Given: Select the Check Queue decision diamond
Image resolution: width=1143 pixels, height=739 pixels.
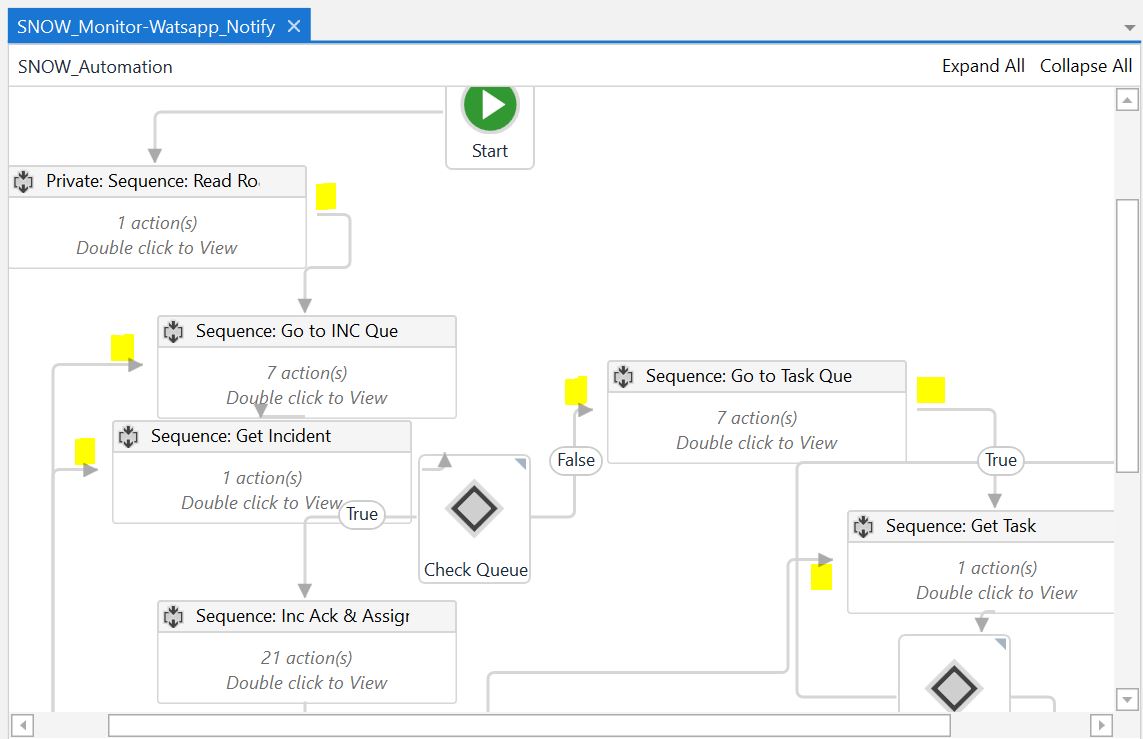Looking at the screenshot, I should pos(474,508).
